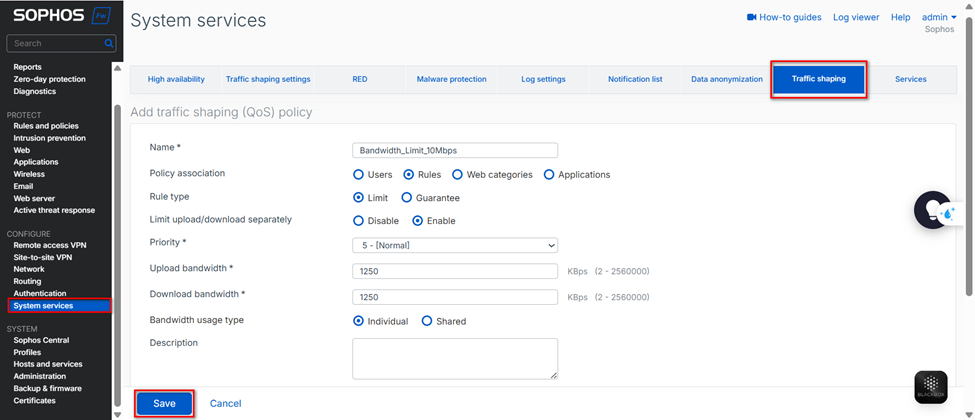Open Rules and policies in sidebar

click(46, 126)
